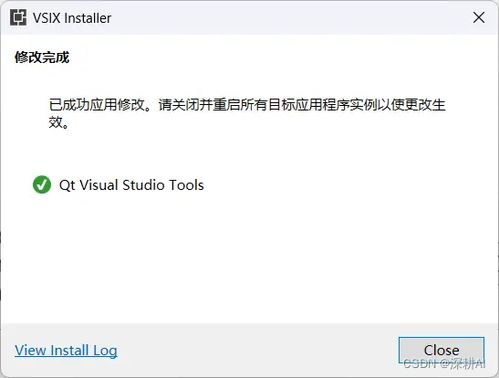
Task: Click the word Visual in extension name
Action: (x=99, y=185)
